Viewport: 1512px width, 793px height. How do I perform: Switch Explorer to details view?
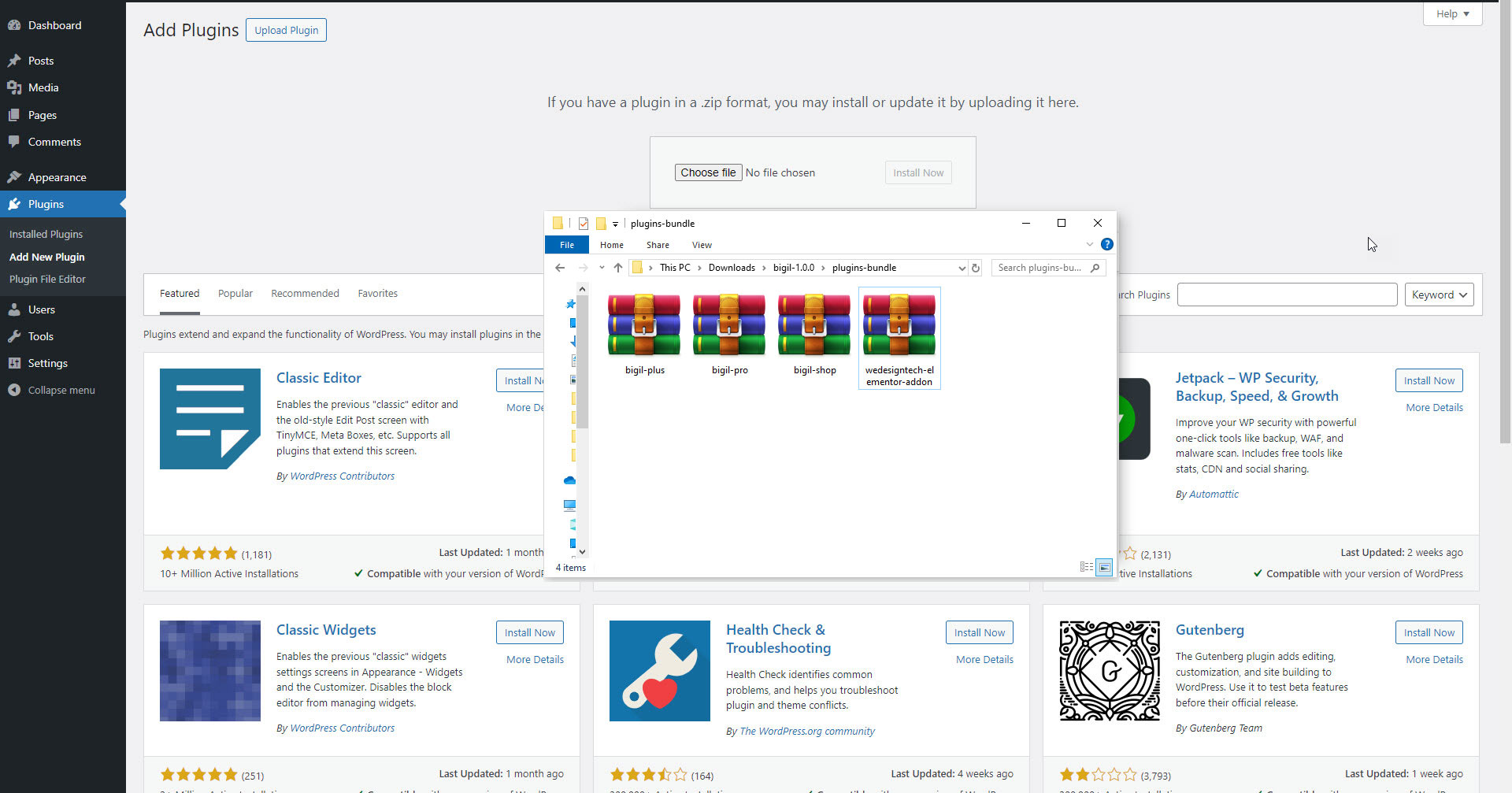coord(1087,567)
